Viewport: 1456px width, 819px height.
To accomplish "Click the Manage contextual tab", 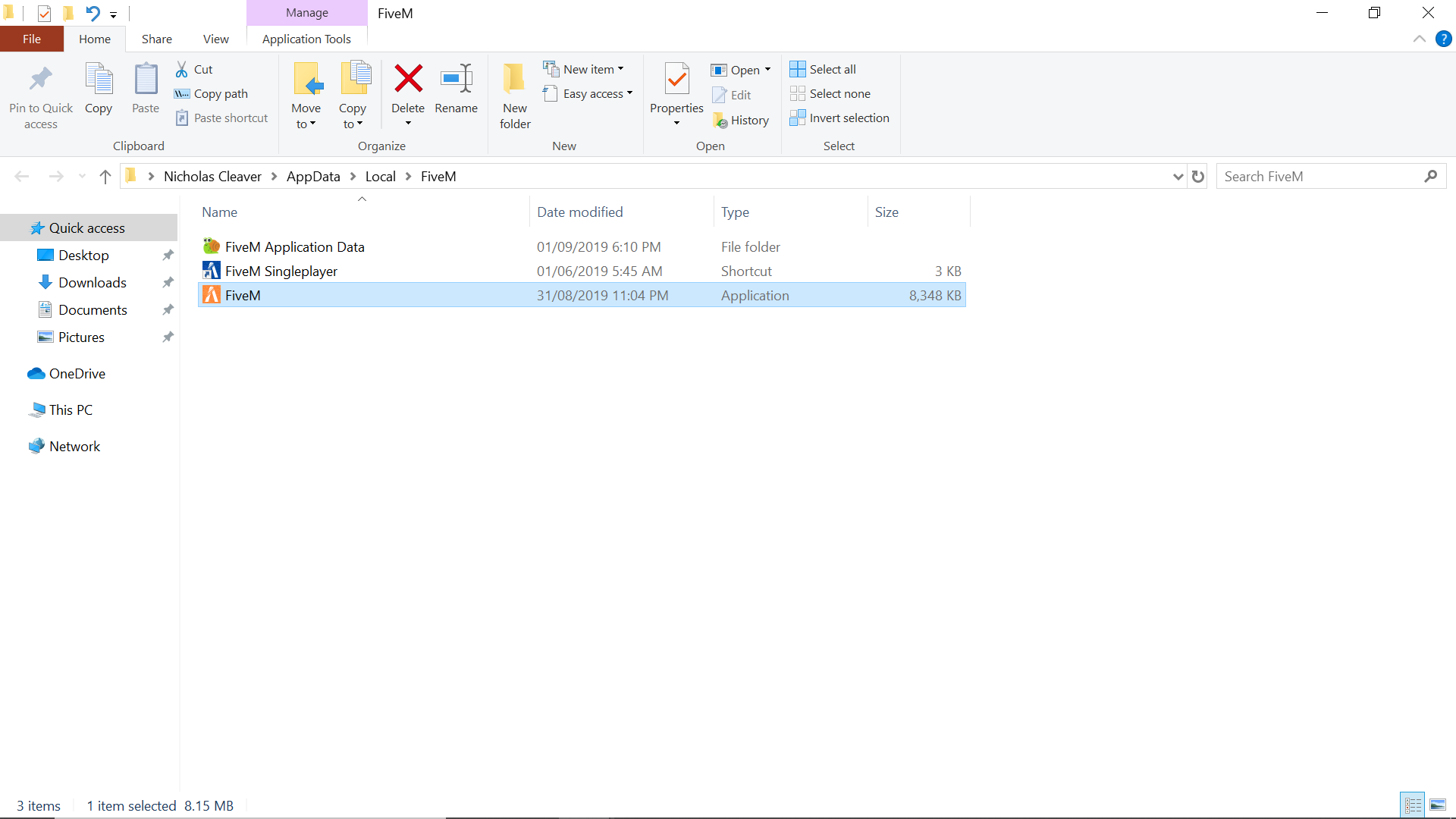I will point(307,13).
